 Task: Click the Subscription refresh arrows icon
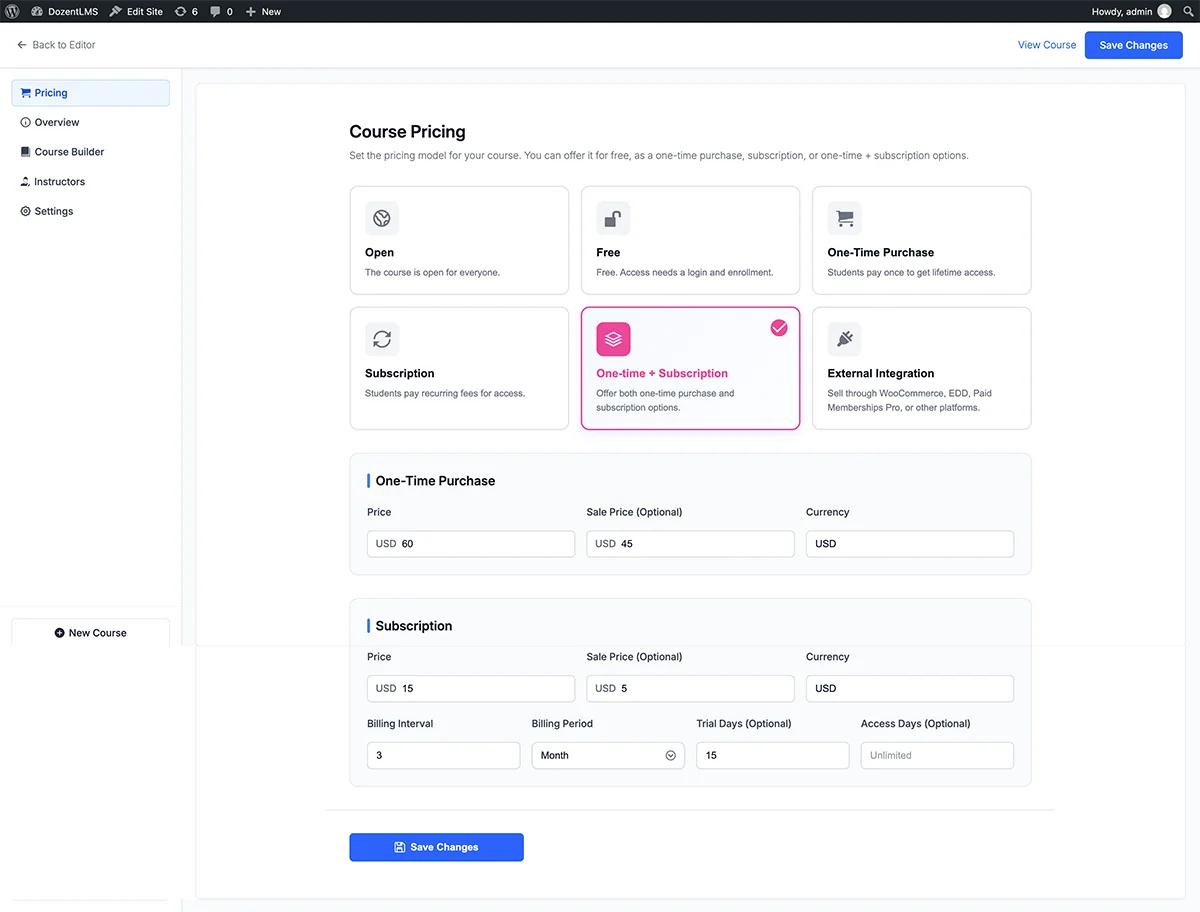[x=382, y=339]
